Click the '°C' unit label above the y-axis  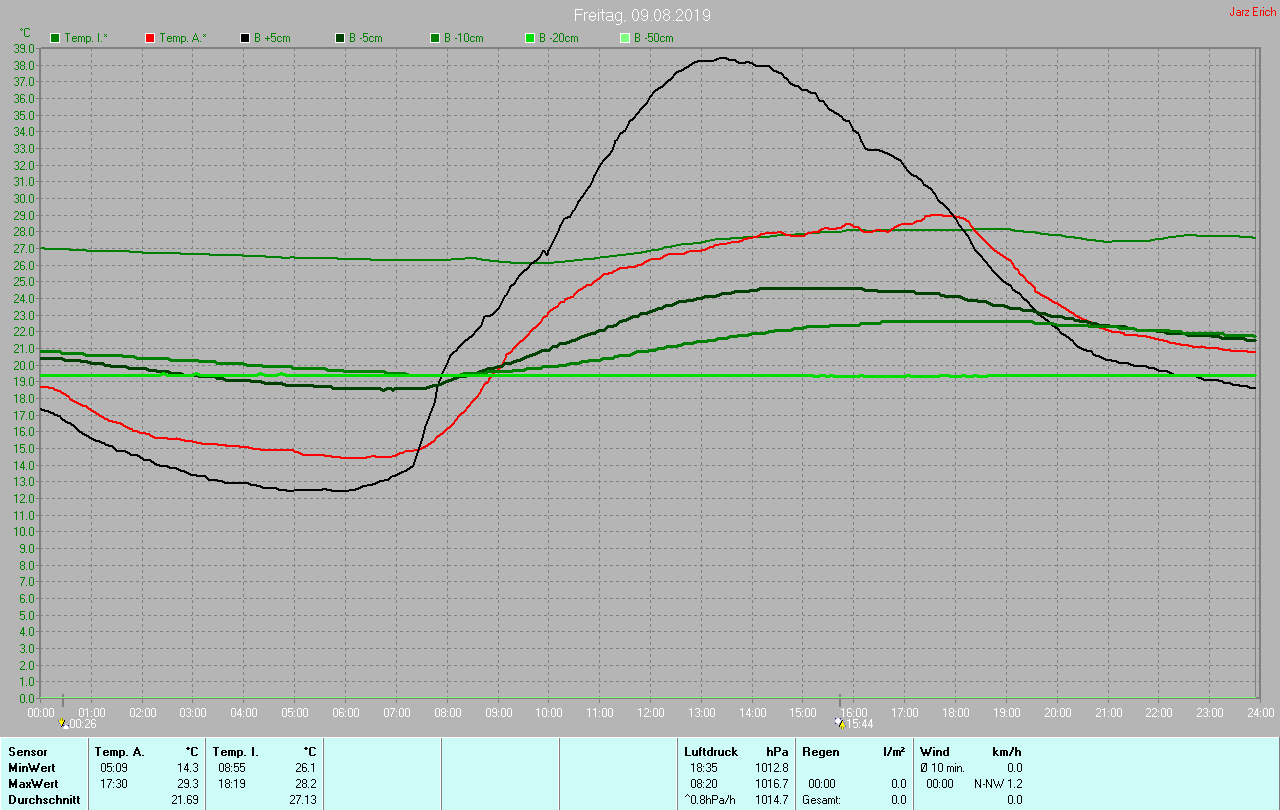pyautogui.click(x=25, y=33)
